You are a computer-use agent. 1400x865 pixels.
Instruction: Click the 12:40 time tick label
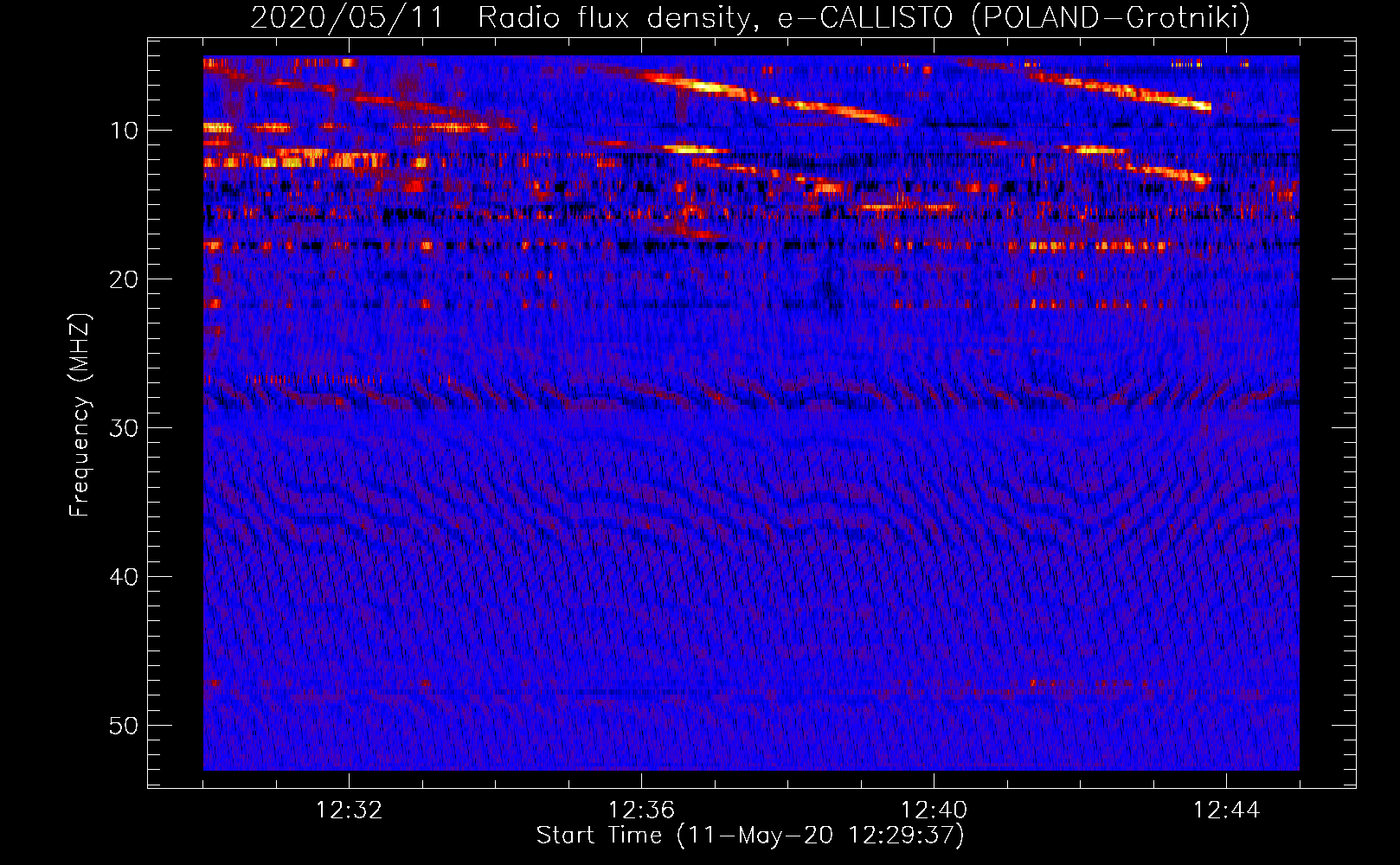[x=934, y=811]
